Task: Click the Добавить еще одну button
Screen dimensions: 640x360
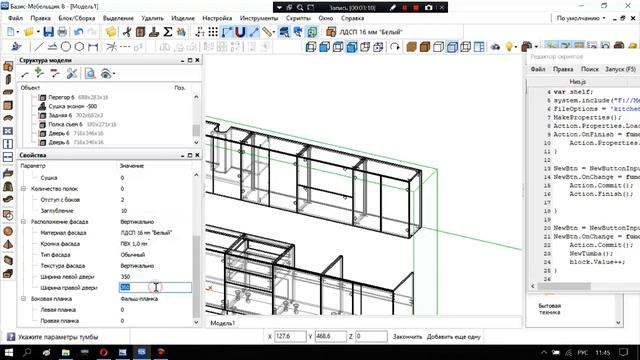Action: click(x=453, y=337)
